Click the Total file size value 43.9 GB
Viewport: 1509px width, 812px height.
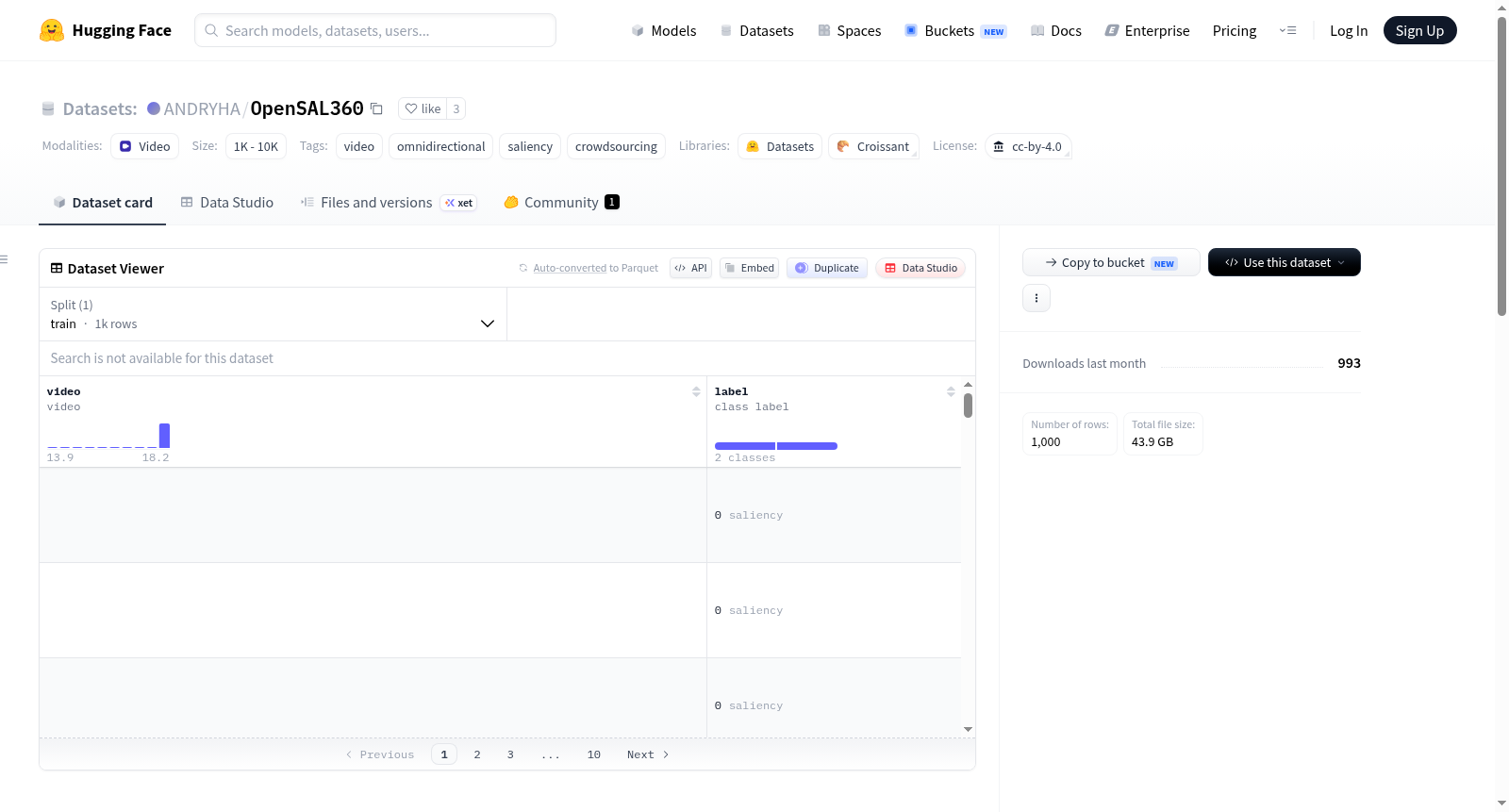pyautogui.click(x=1152, y=441)
